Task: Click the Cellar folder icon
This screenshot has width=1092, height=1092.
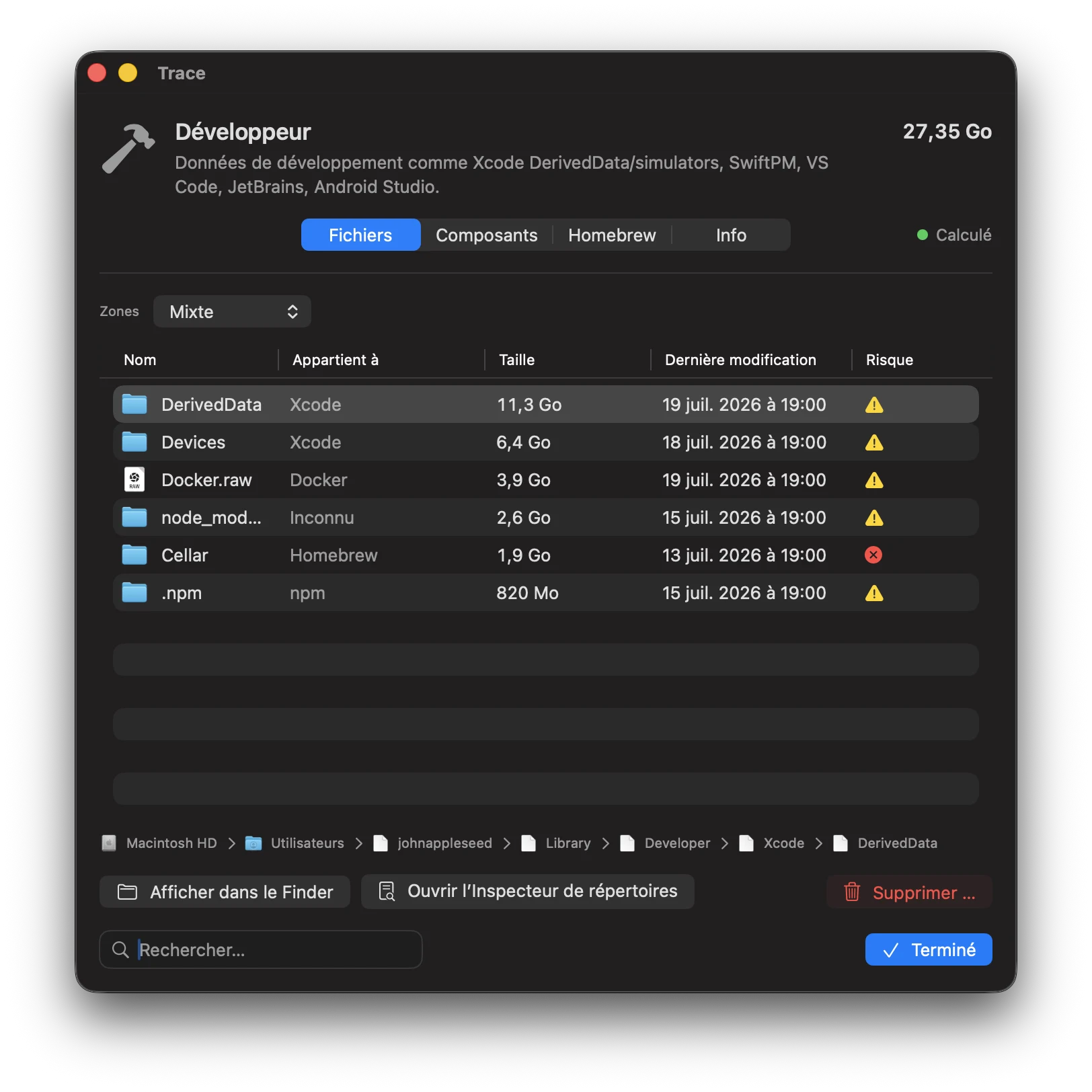Action: [x=134, y=555]
